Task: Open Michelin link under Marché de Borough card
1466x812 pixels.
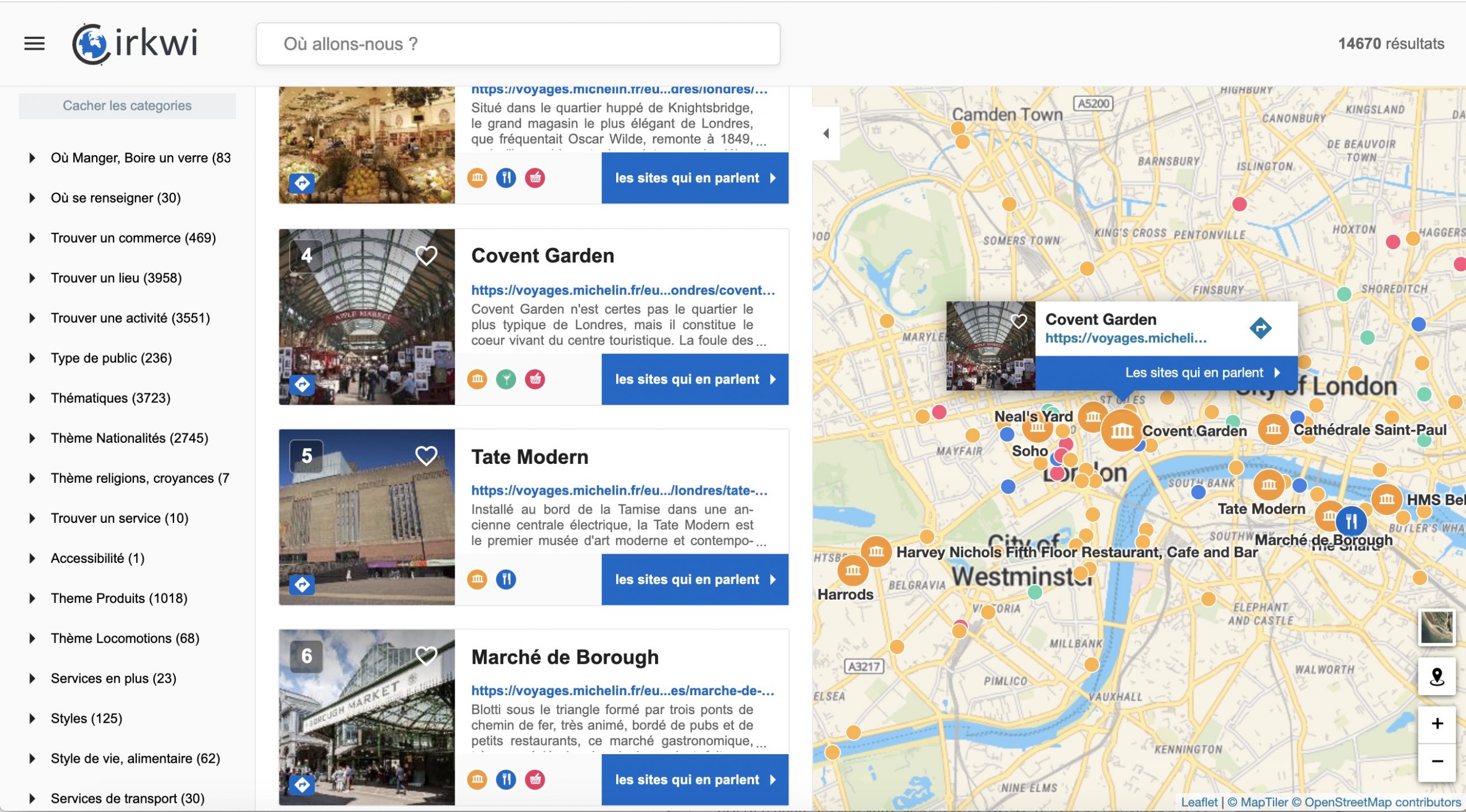Action: coord(622,691)
